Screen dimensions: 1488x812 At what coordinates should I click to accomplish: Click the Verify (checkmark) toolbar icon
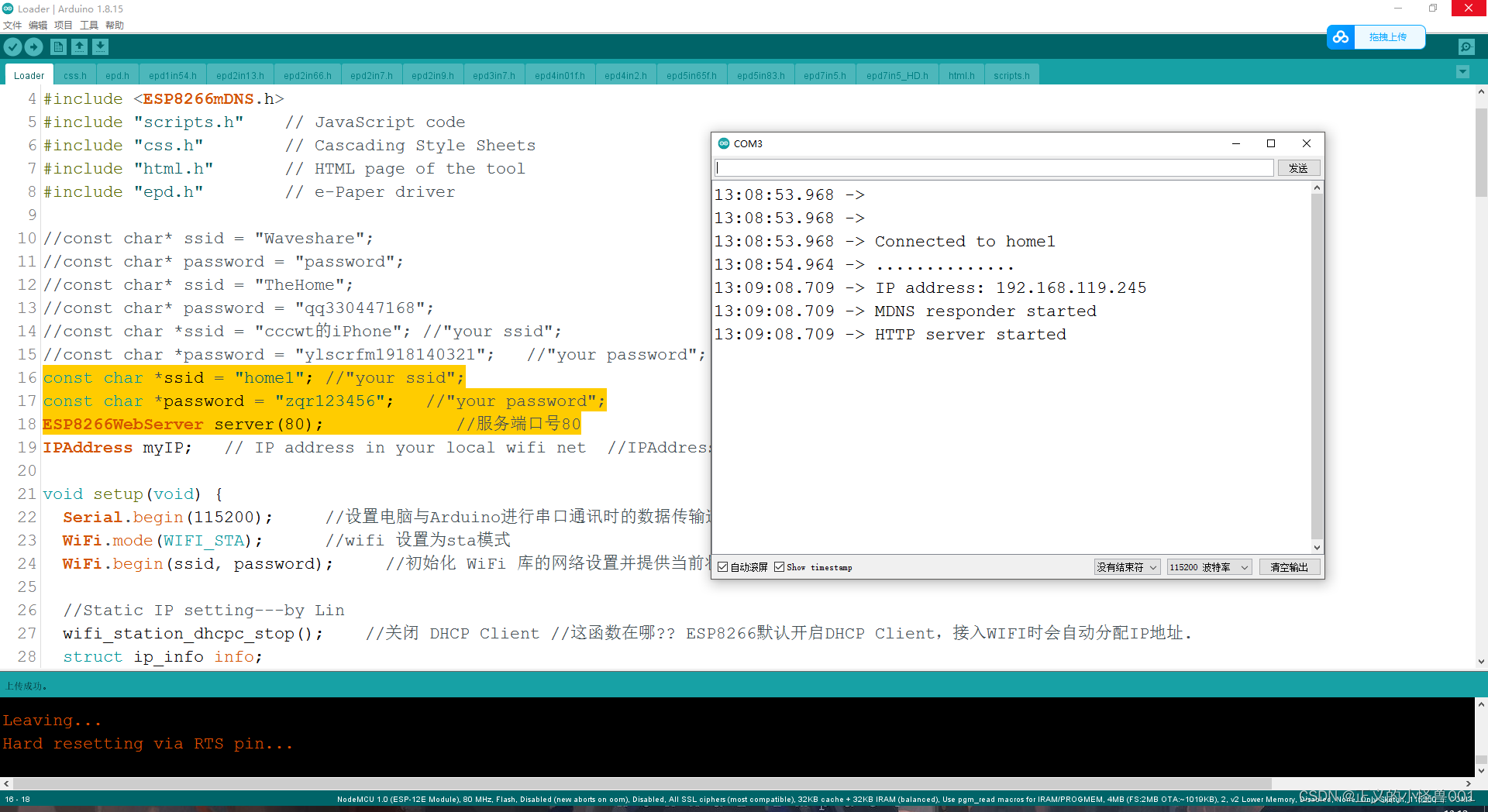point(12,46)
